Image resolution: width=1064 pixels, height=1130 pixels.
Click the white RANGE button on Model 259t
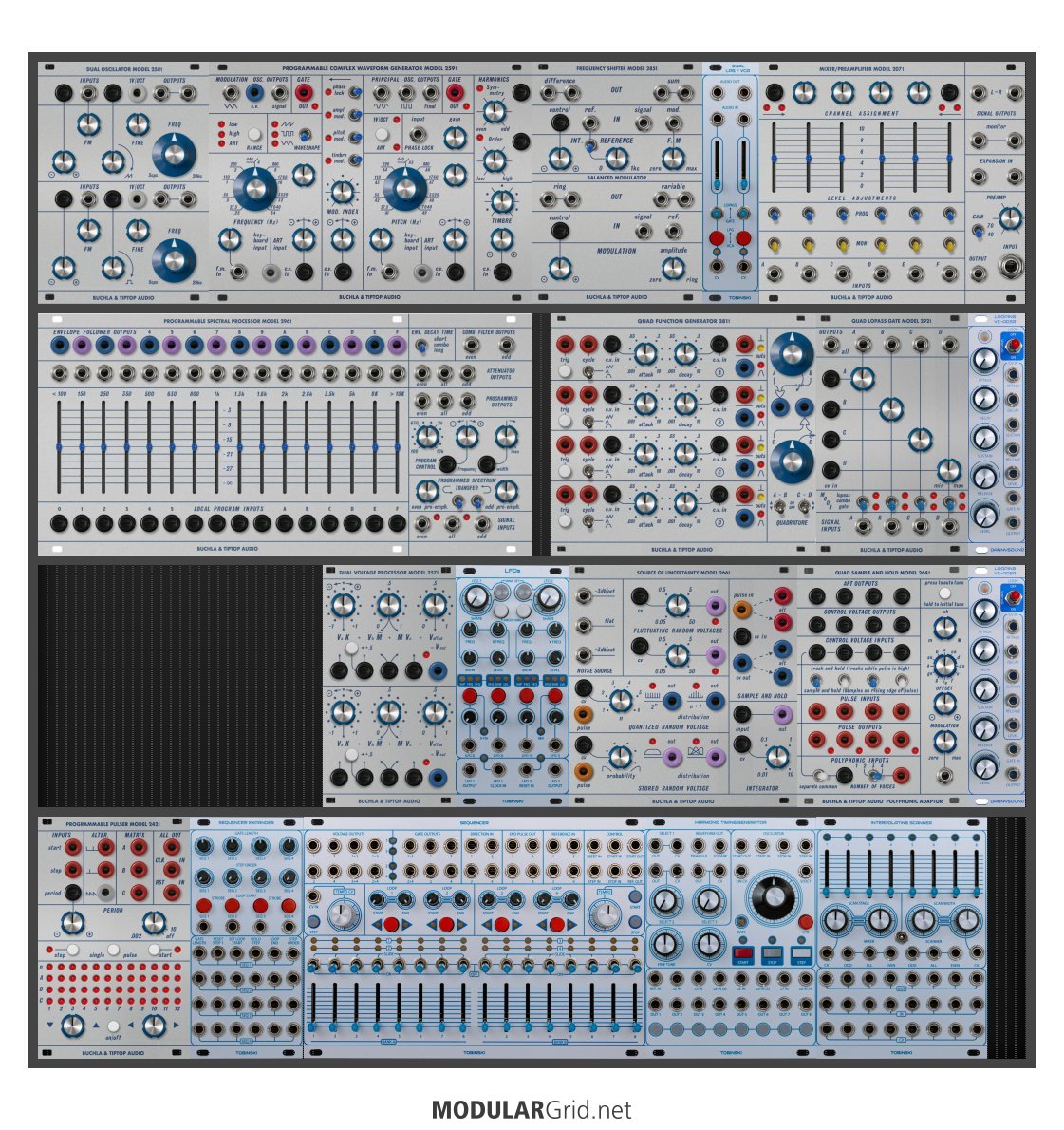pos(254,134)
